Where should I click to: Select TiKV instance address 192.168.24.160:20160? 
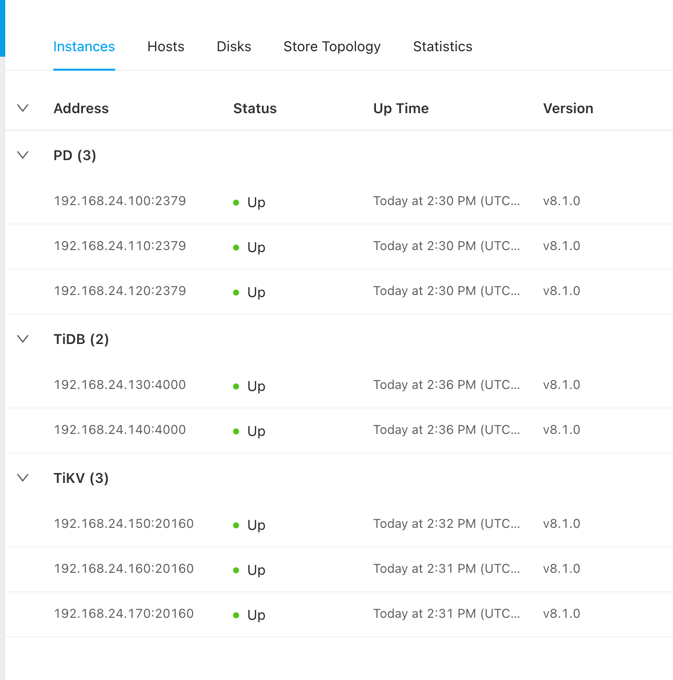click(124, 569)
